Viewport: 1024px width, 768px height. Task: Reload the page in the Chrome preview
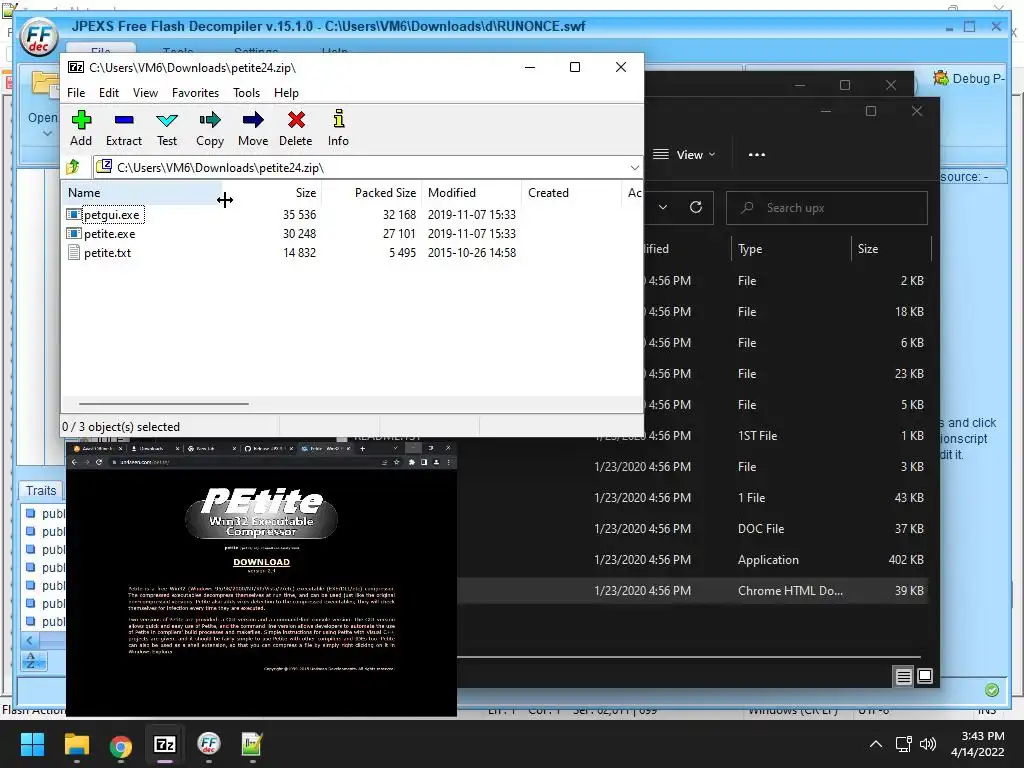point(99,462)
